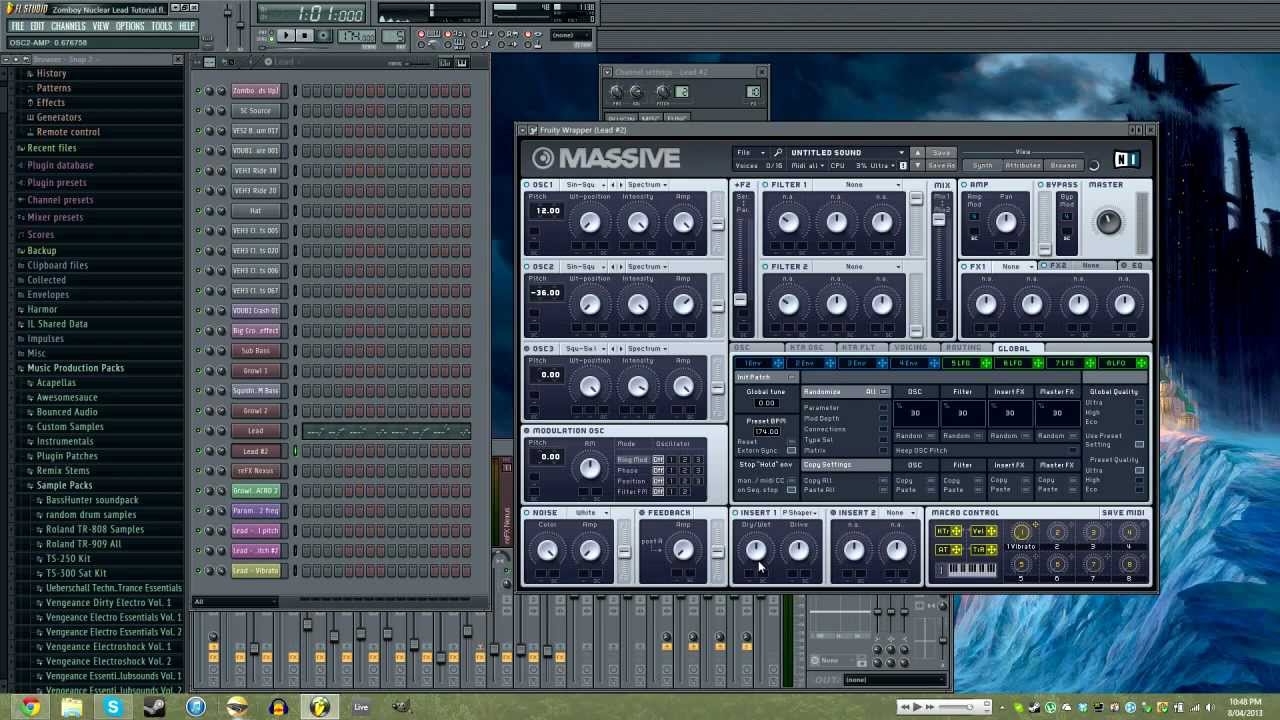
Task: Select the Lead channel button in the step sequencer
Action: tap(256, 431)
